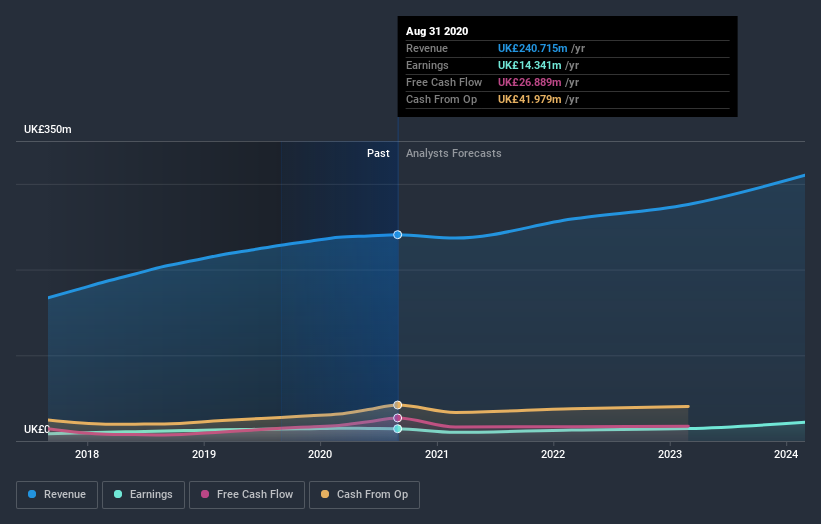Screen dimensions: 821x524
Task: Click the UK£14.341m earnings value in tooltip
Action: click(529, 65)
